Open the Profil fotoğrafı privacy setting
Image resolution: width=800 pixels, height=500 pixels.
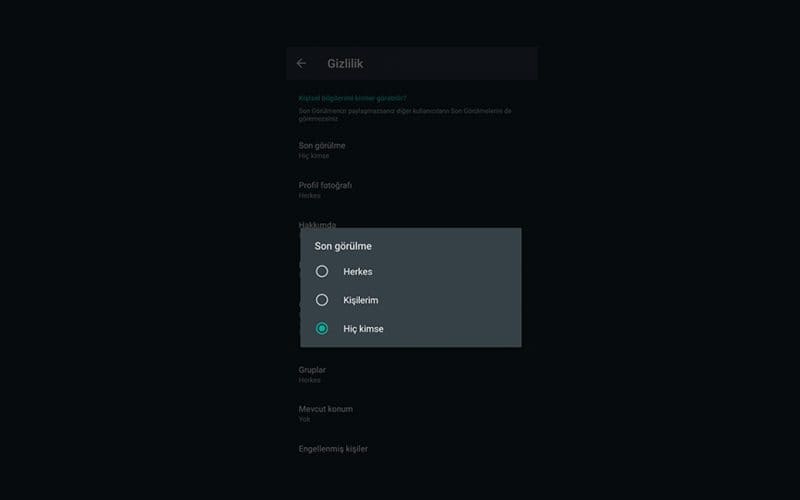point(325,185)
